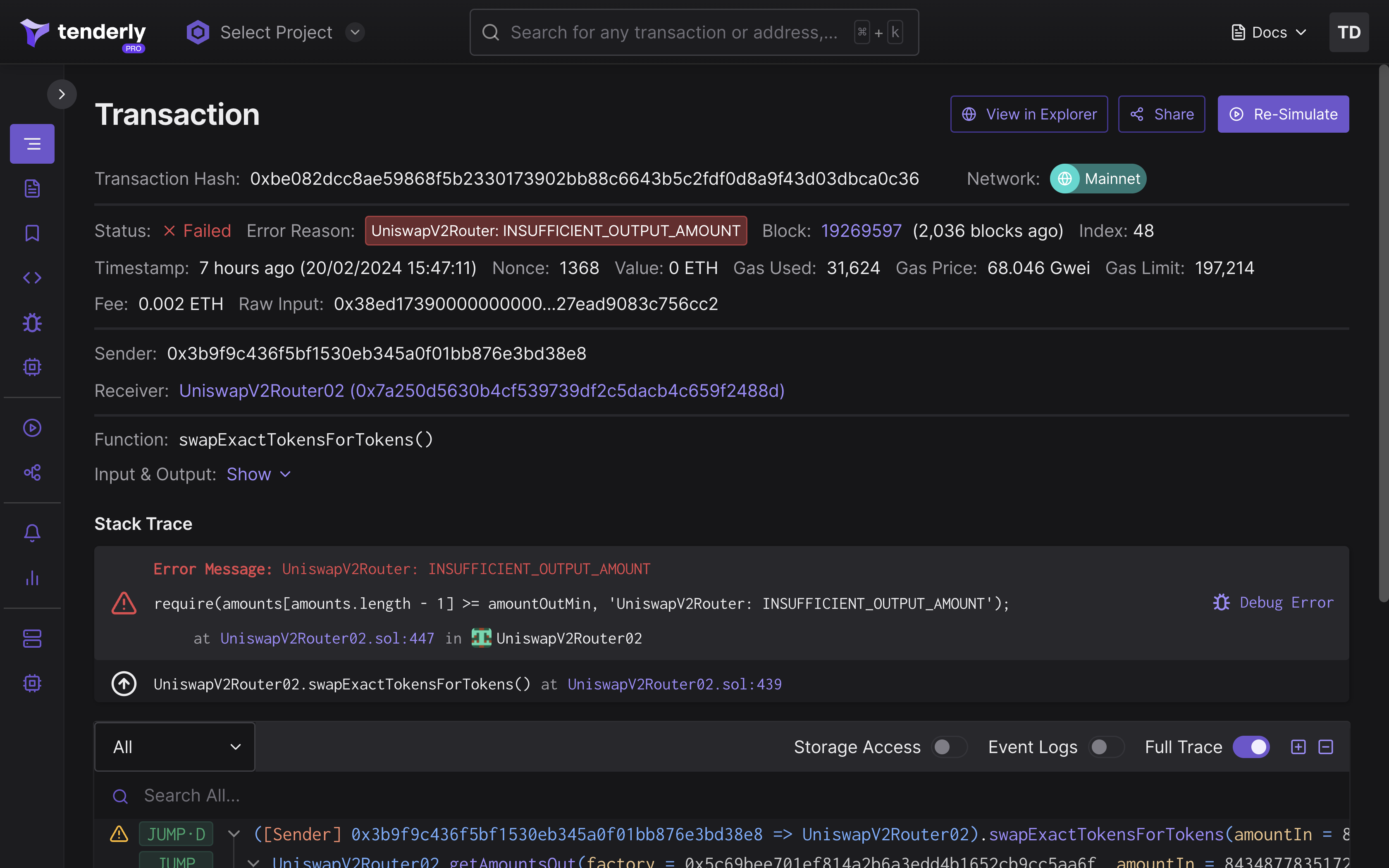
Task: Collapse the swapExactTokensForTokens trace row
Action: pyautogui.click(x=234, y=834)
